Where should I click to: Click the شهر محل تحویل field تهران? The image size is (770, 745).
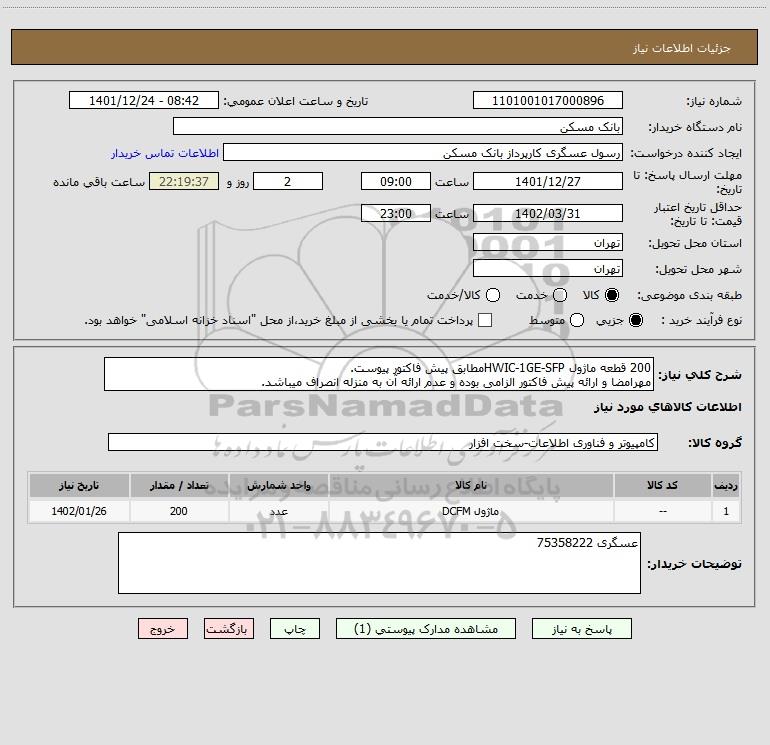point(548,268)
